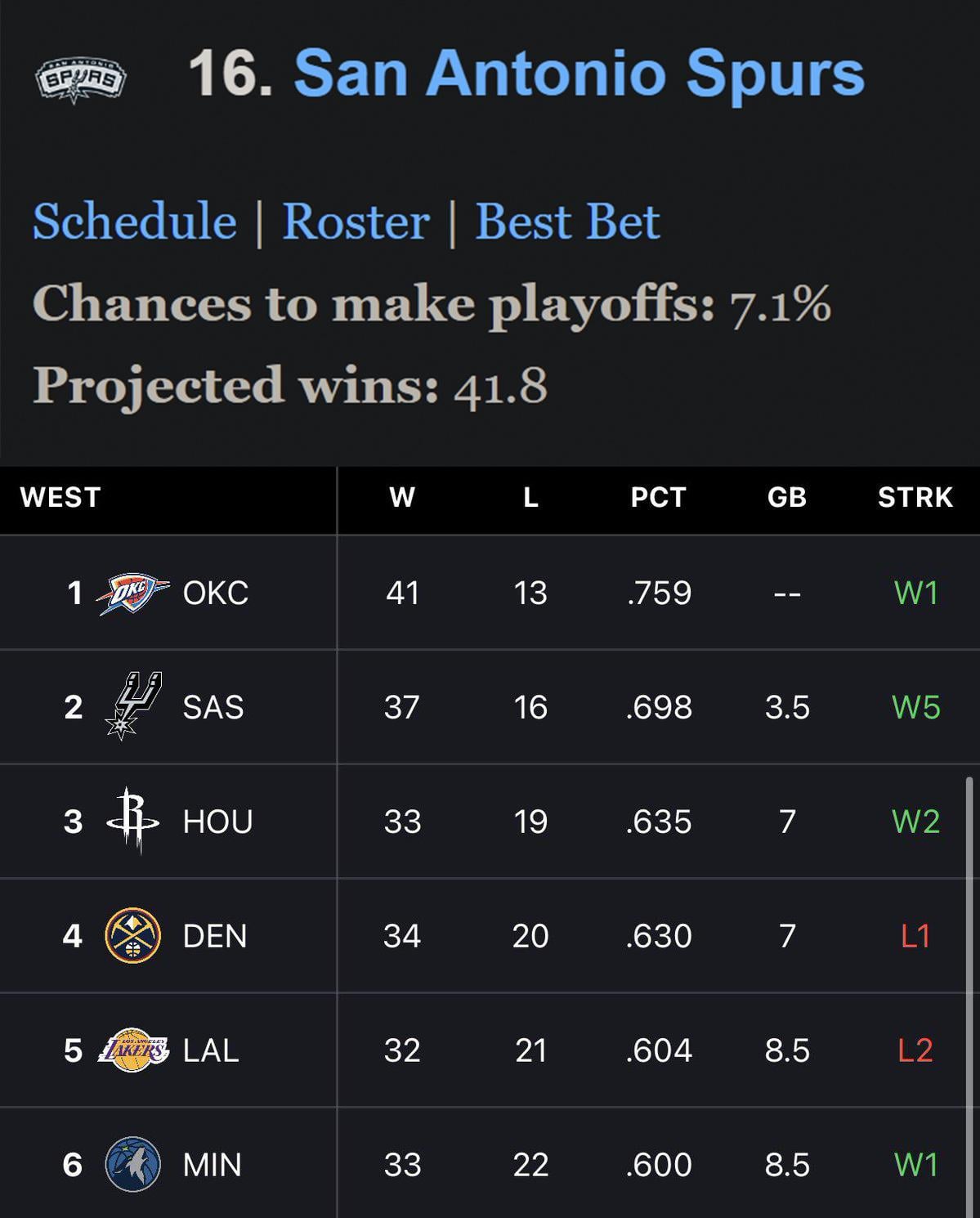
Task: Click the standings table vertical scrollbar
Action: [x=969, y=981]
